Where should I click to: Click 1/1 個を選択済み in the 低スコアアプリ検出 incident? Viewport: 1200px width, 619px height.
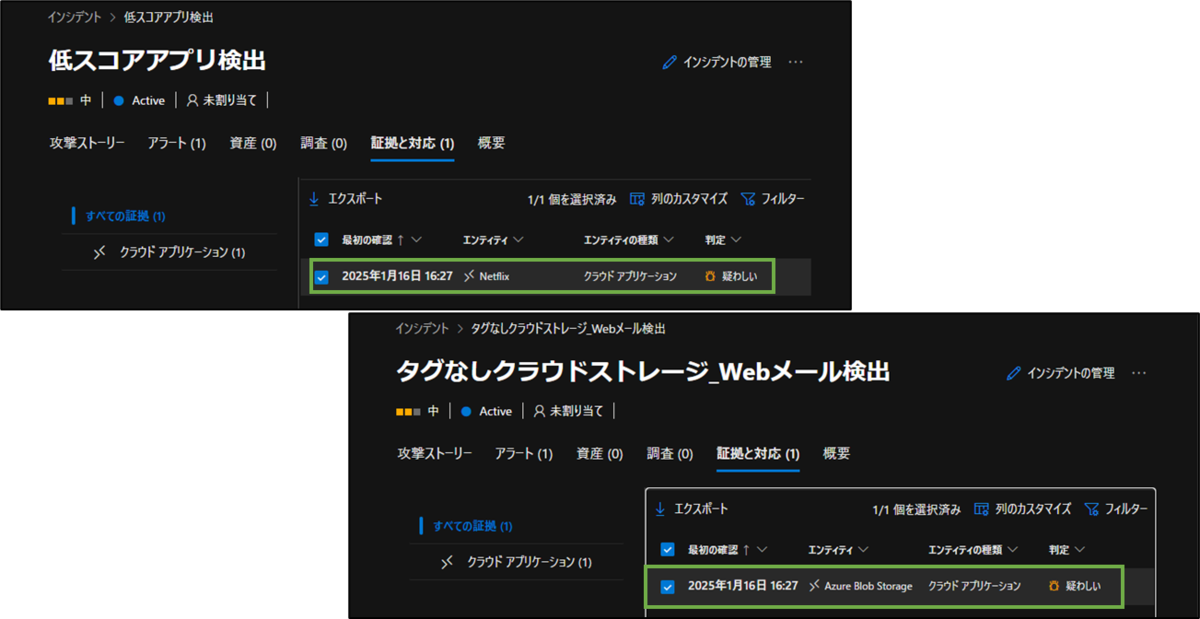[572, 200]
